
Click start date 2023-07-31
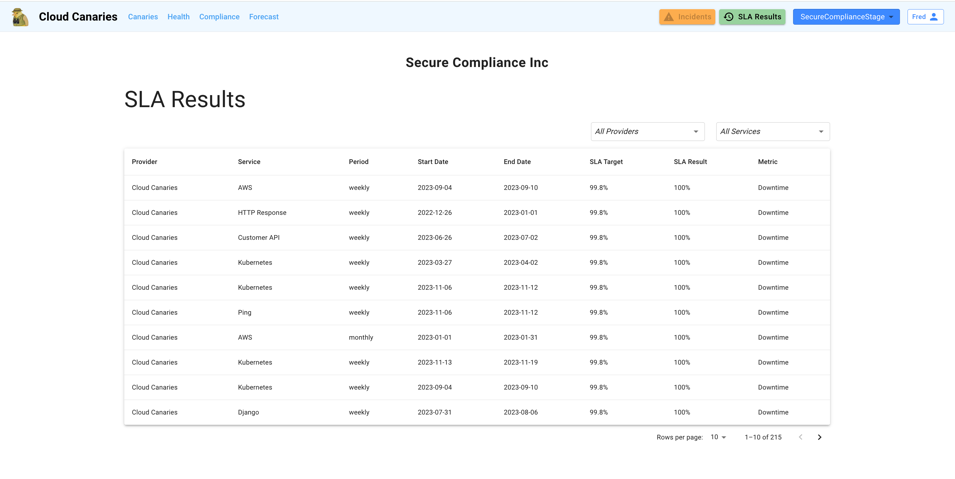pyautogui.click(x=435, y=413)
